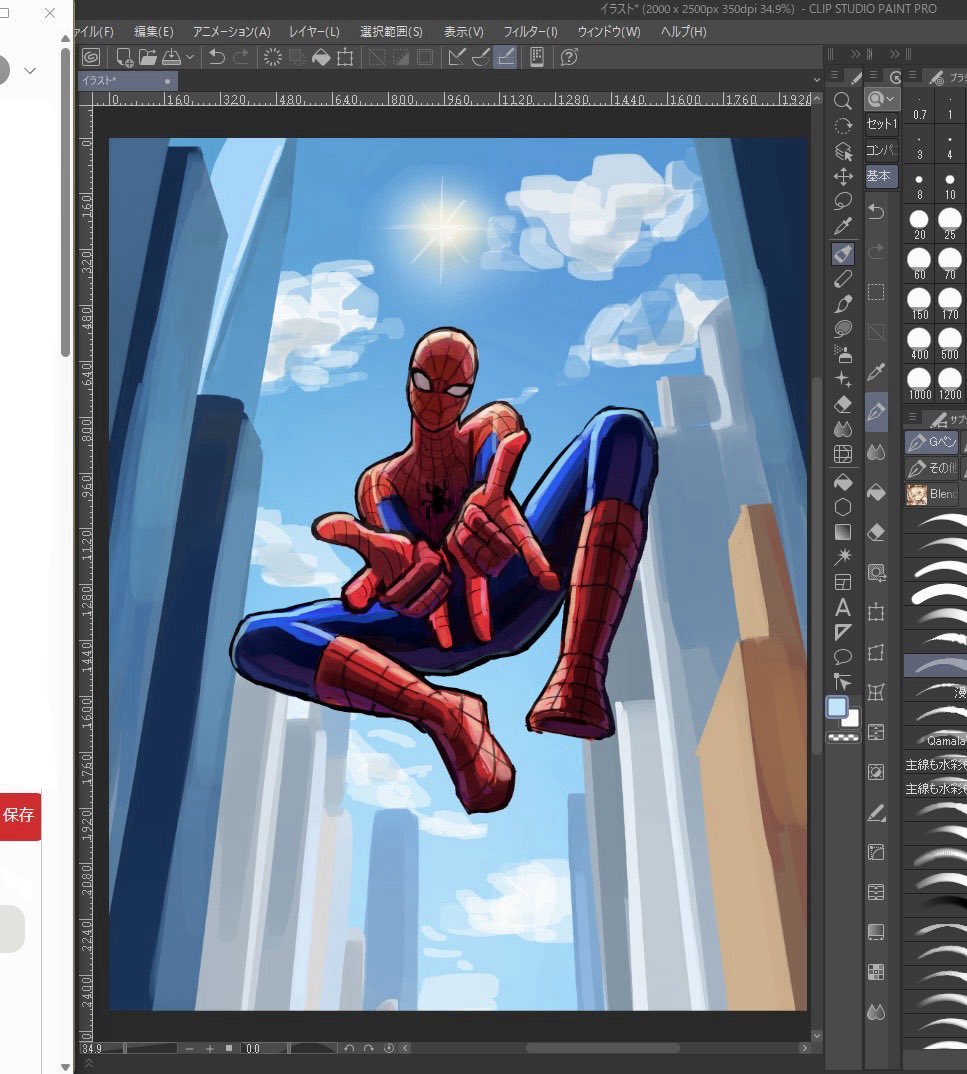Select transparent color checkered swatch
The image size is (967, 1074).
(x=844, y=738)
